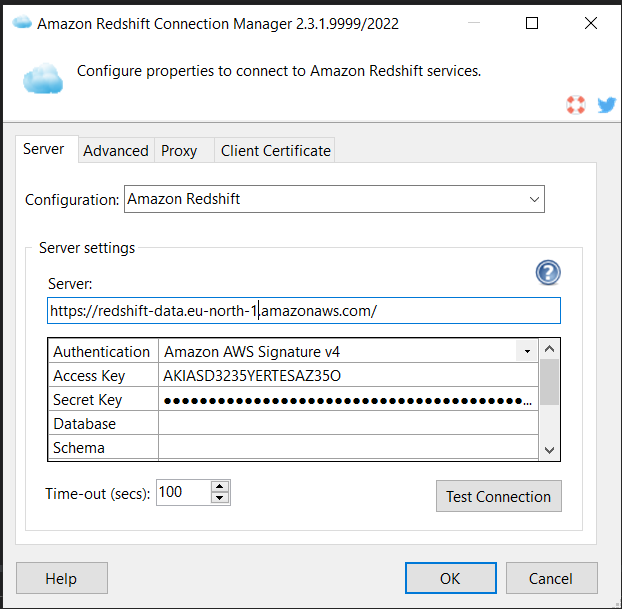Click the Test Connection button
The image size is (622, 609).
(x=499, y=496)
